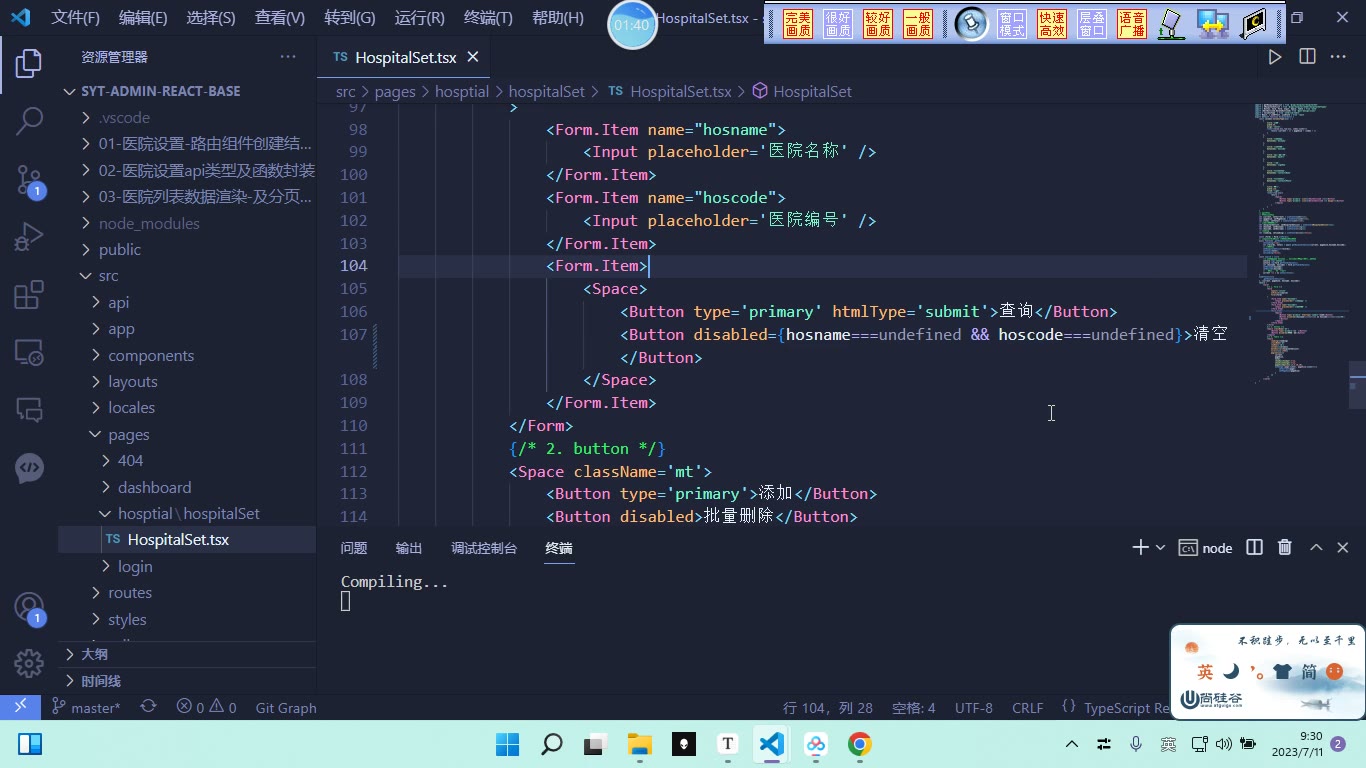This screenshot has height=768, width=1366.
Task: Open Explorer views ellipsis menu
Action: tap(288, 57)
